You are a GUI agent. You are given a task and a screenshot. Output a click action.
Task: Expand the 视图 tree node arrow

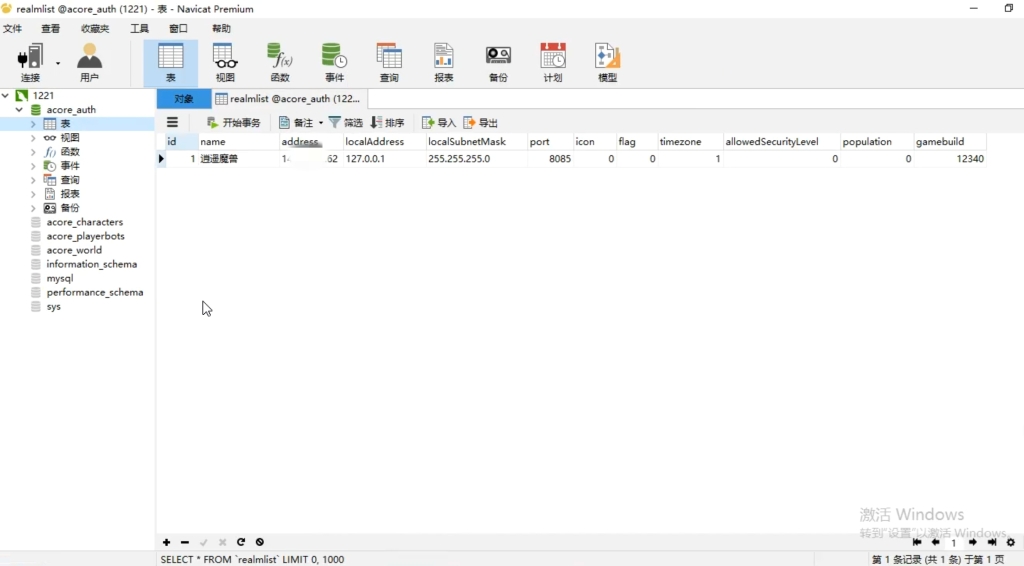33,138
